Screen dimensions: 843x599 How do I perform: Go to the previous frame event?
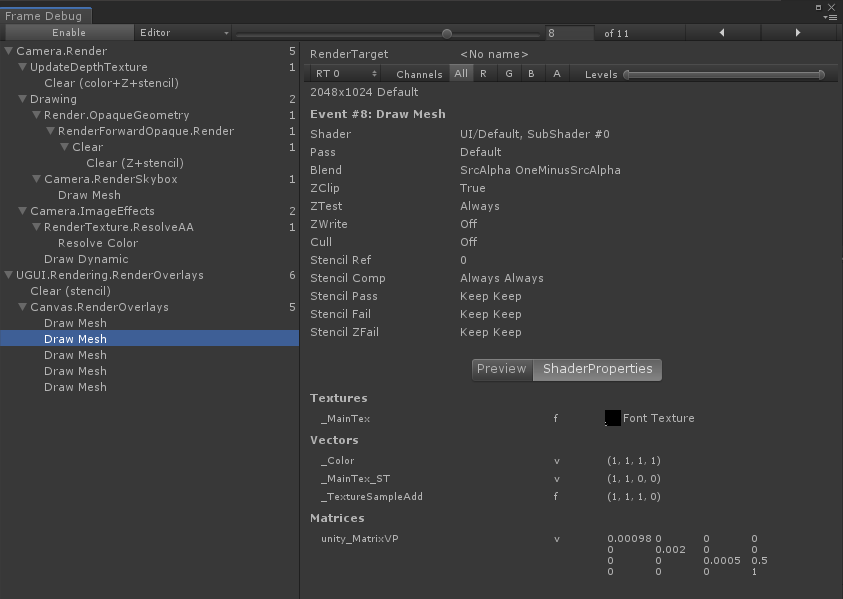[722, 33]
